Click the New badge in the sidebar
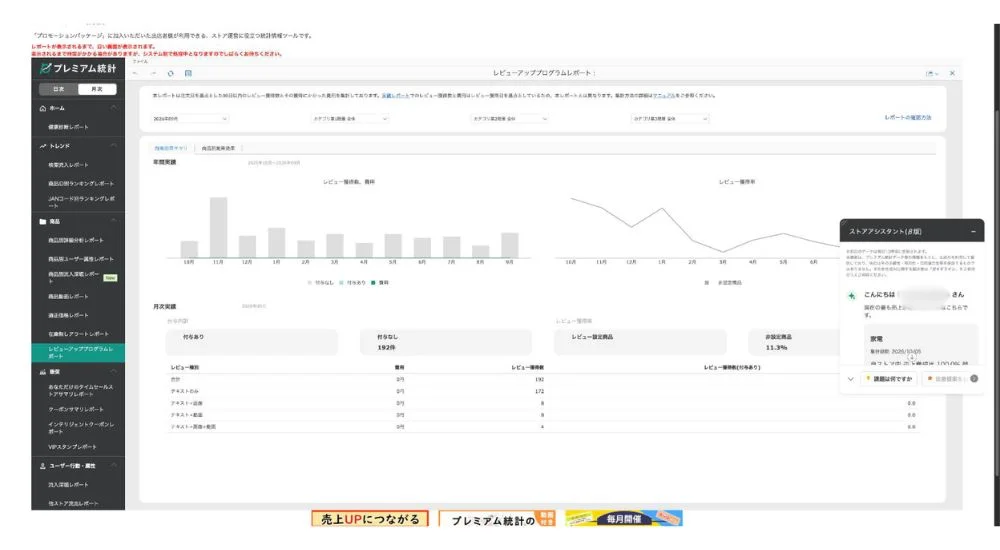The width and height of the screenshot is (1000, 550). pyautogui.click(x=110, y=278)
